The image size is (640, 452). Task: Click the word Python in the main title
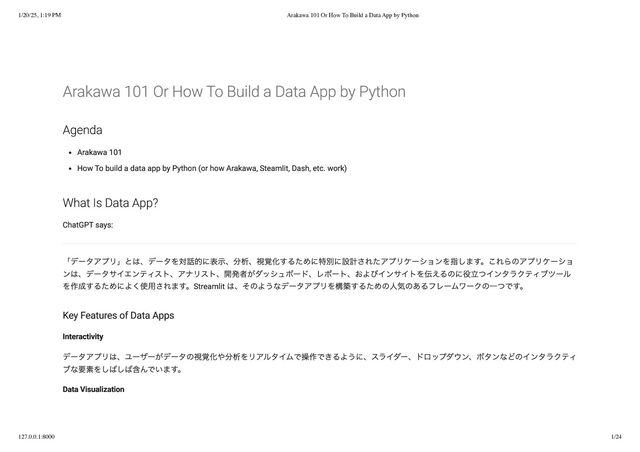point(382,92)
